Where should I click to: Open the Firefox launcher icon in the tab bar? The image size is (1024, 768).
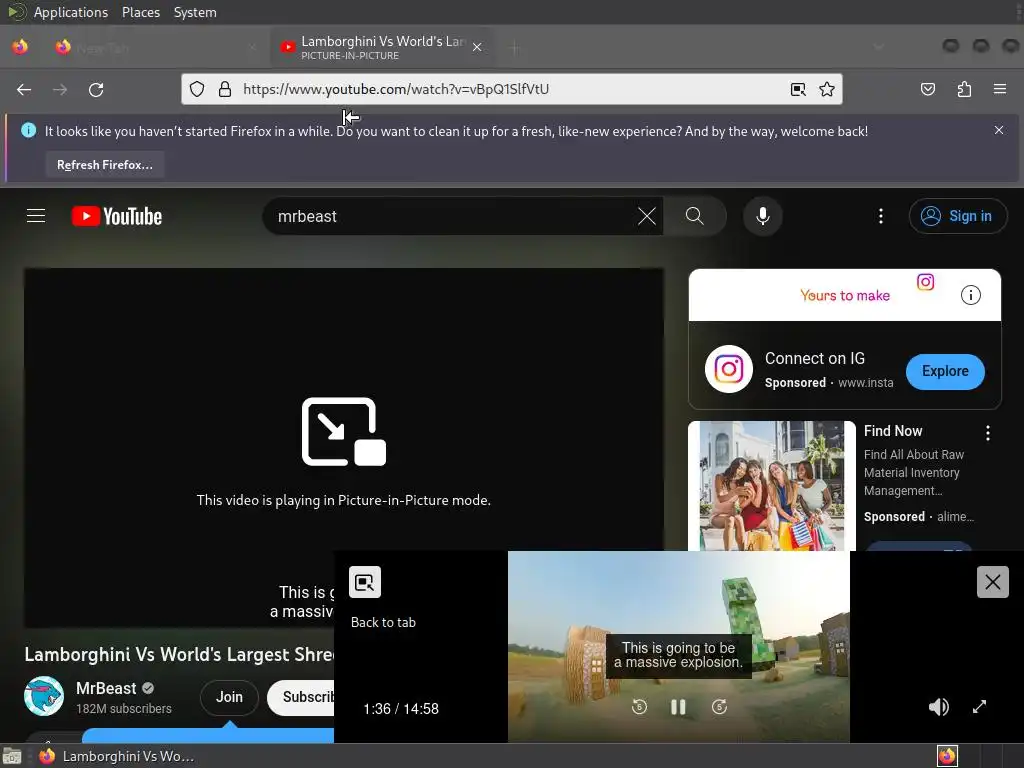tap(20, 47)
